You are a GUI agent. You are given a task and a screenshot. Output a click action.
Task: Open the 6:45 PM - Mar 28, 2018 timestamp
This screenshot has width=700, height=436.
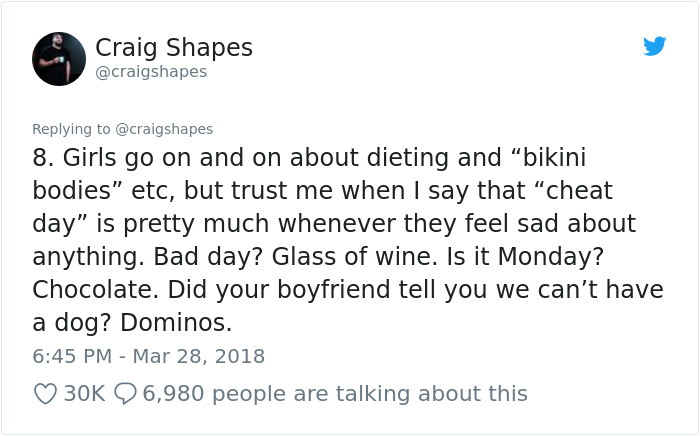pos(149,356)
